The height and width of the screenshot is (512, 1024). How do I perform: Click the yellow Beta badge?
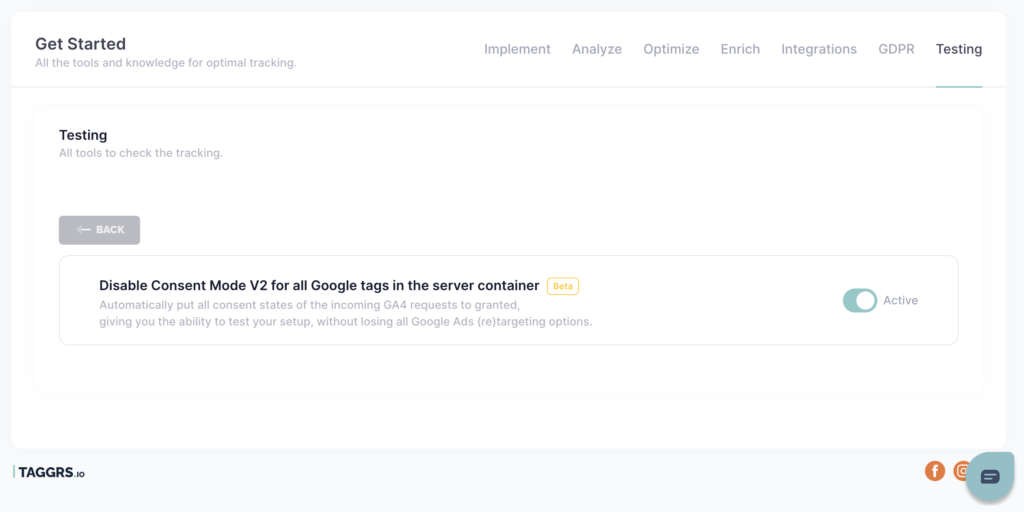click(x=562, y=286)
